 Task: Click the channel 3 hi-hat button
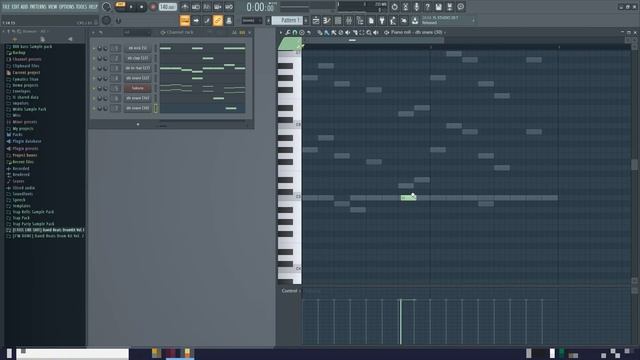tap(138, 68)
